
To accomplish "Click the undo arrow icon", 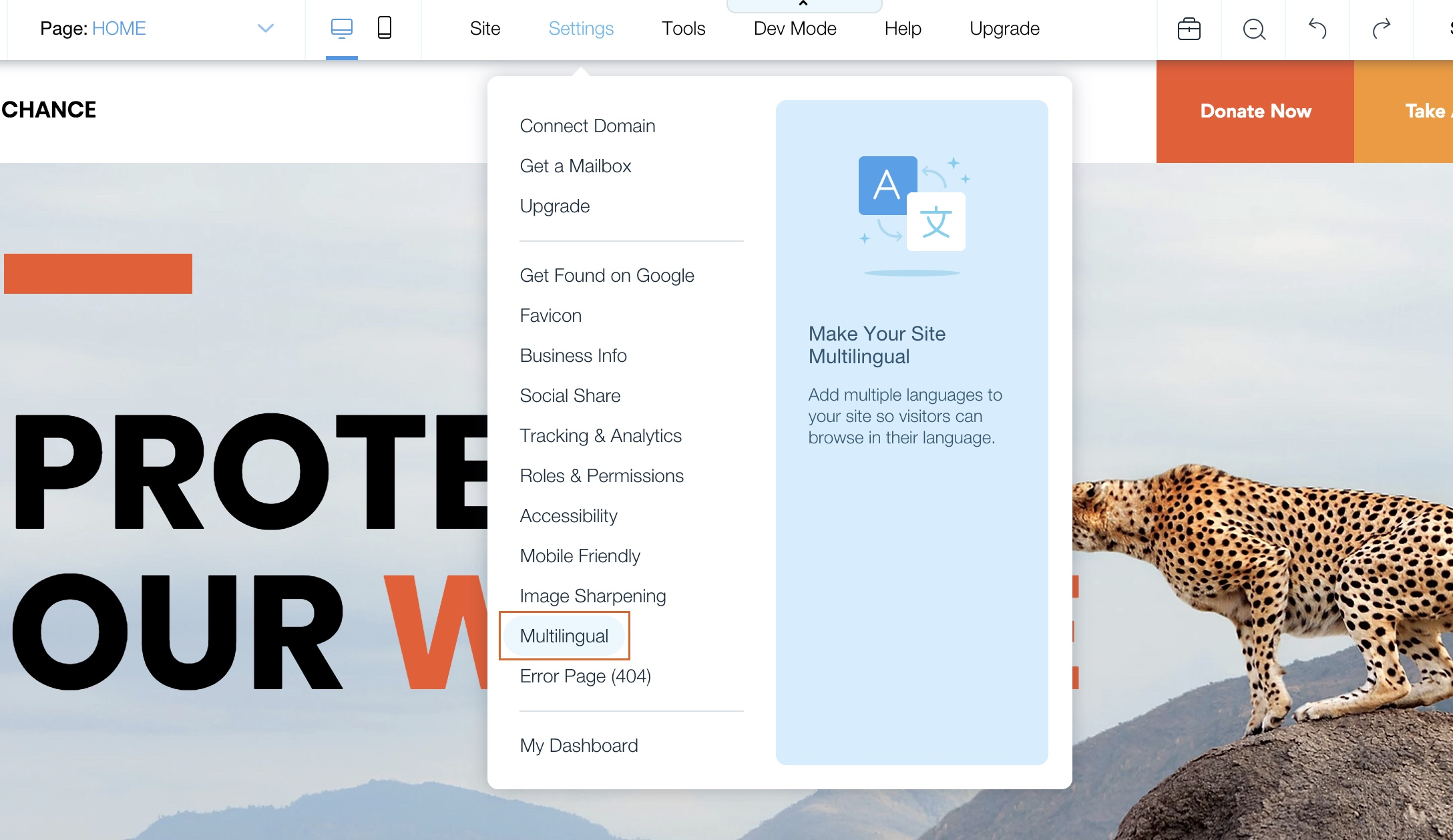I will (1317, 28).
